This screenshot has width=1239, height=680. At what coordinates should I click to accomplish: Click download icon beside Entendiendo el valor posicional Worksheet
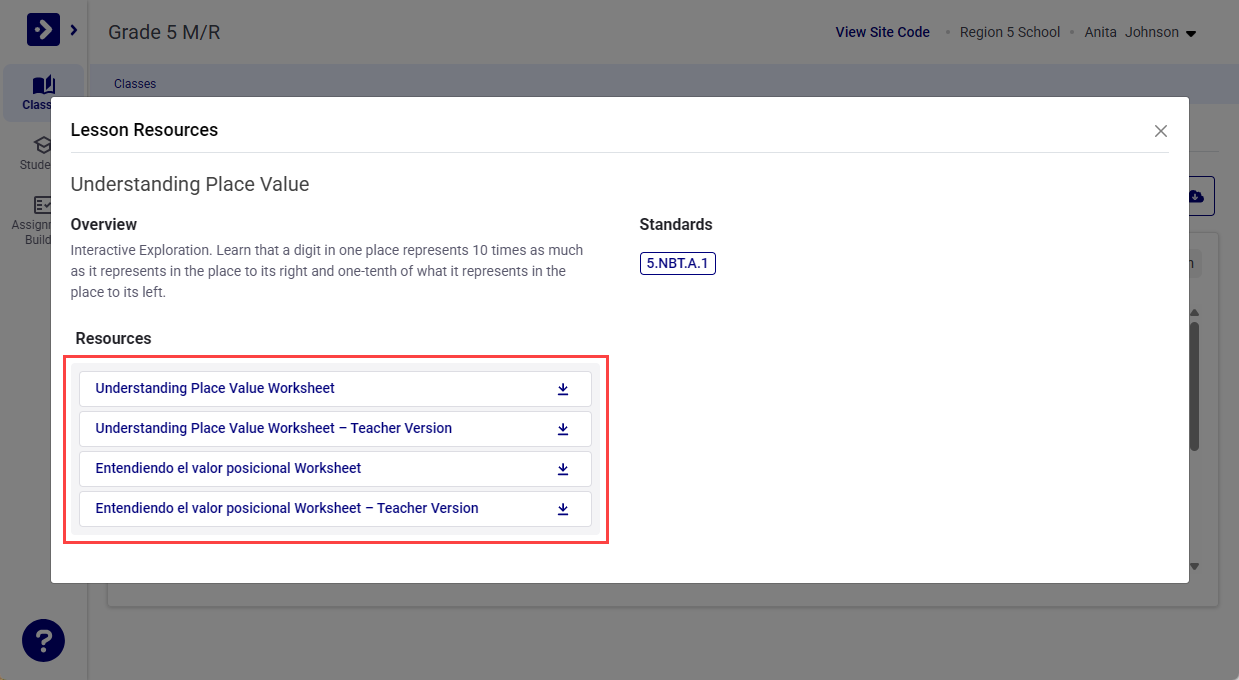pyautogui.click(x=563, y=469)
